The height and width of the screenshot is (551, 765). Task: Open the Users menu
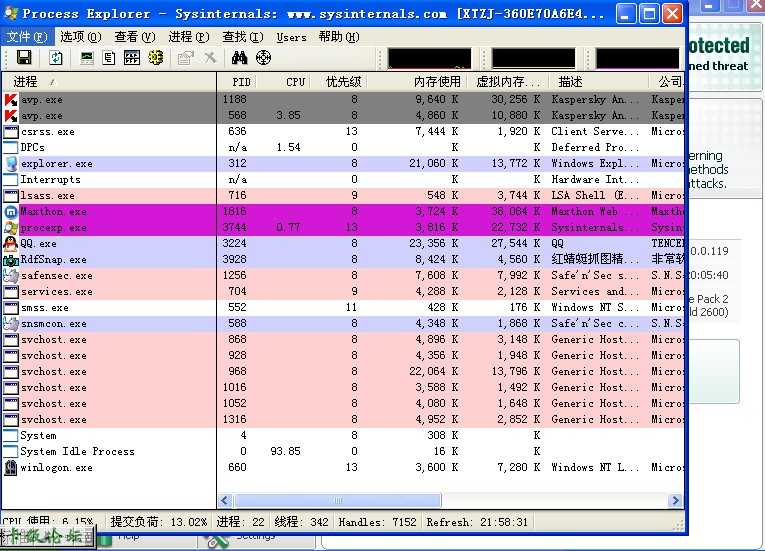(291, 37)
